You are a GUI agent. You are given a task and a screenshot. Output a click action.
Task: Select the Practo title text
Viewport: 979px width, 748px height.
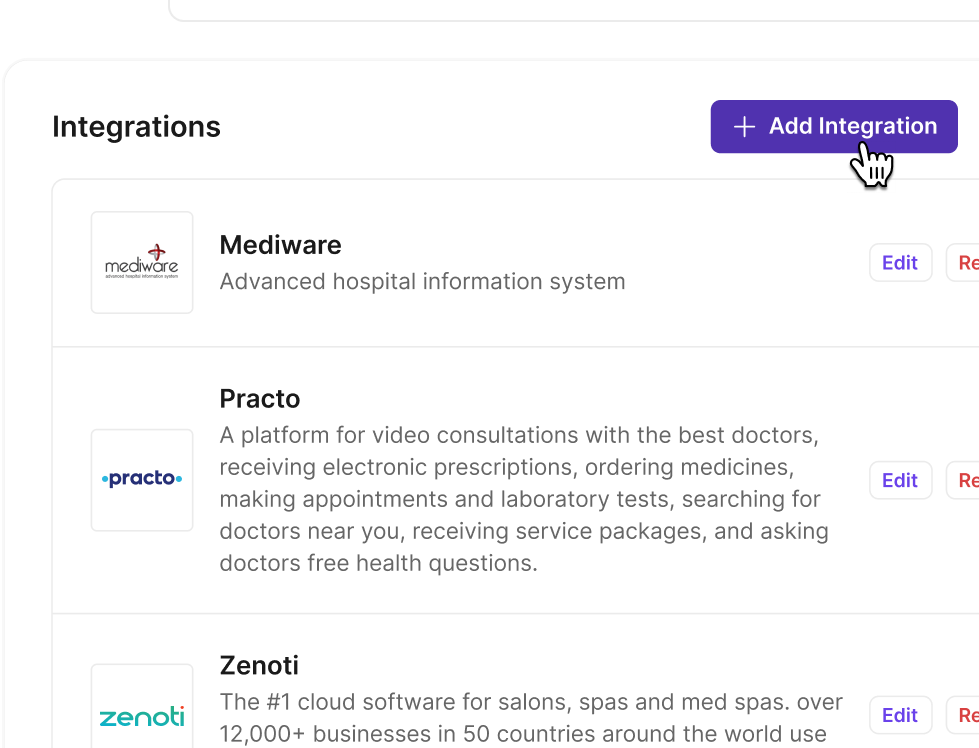coord(260,399)
